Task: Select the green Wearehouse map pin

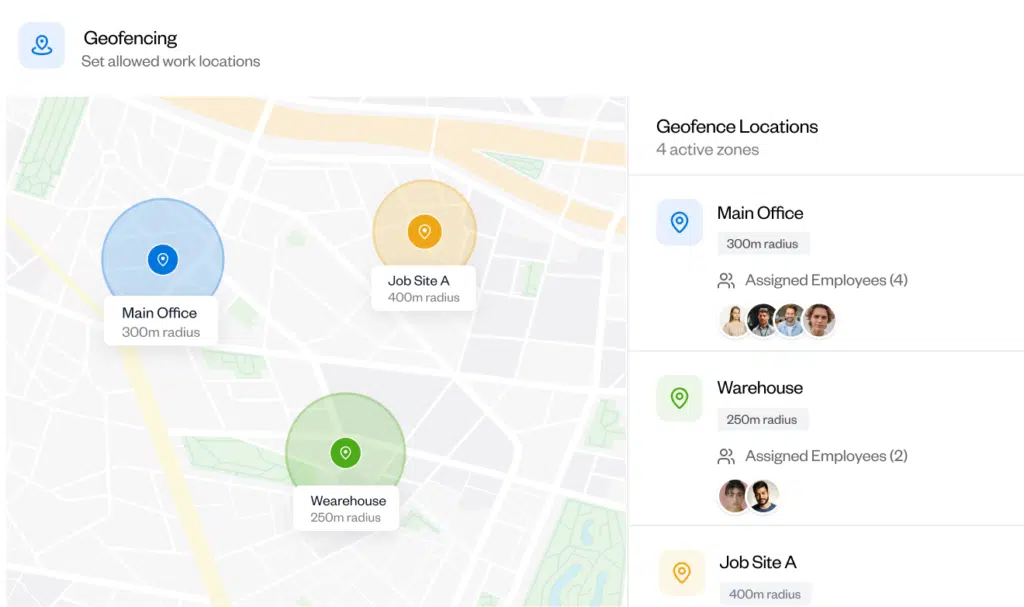Action: [346, 452]
